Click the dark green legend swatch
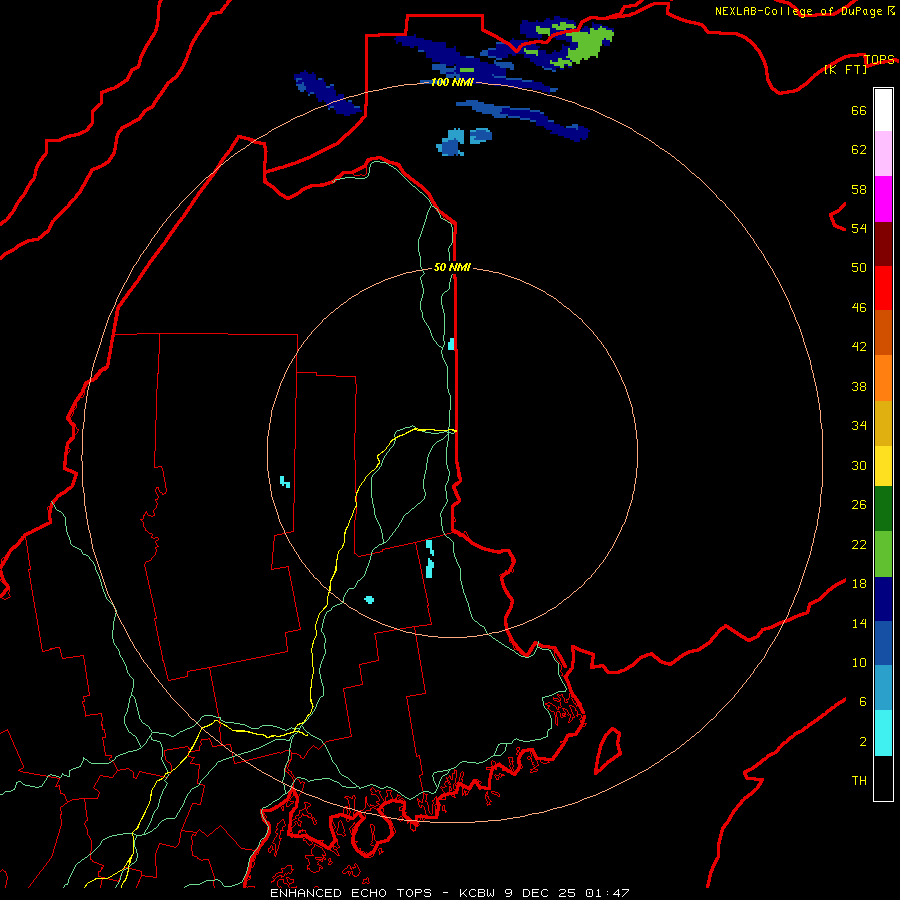 tap(883, 509)
